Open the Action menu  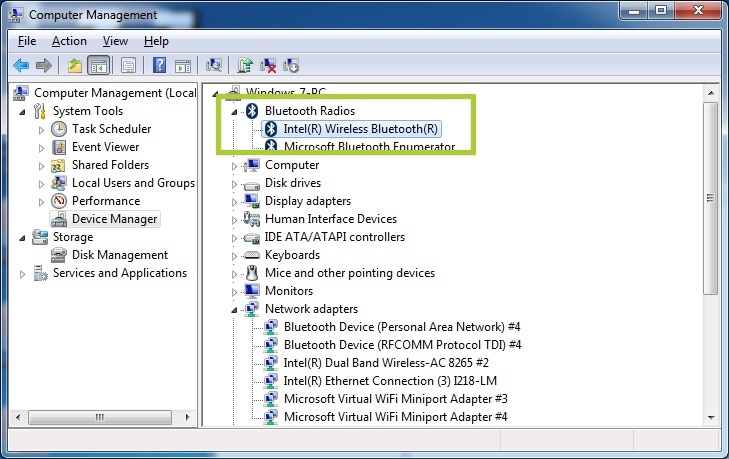click(x=69, y=41)
